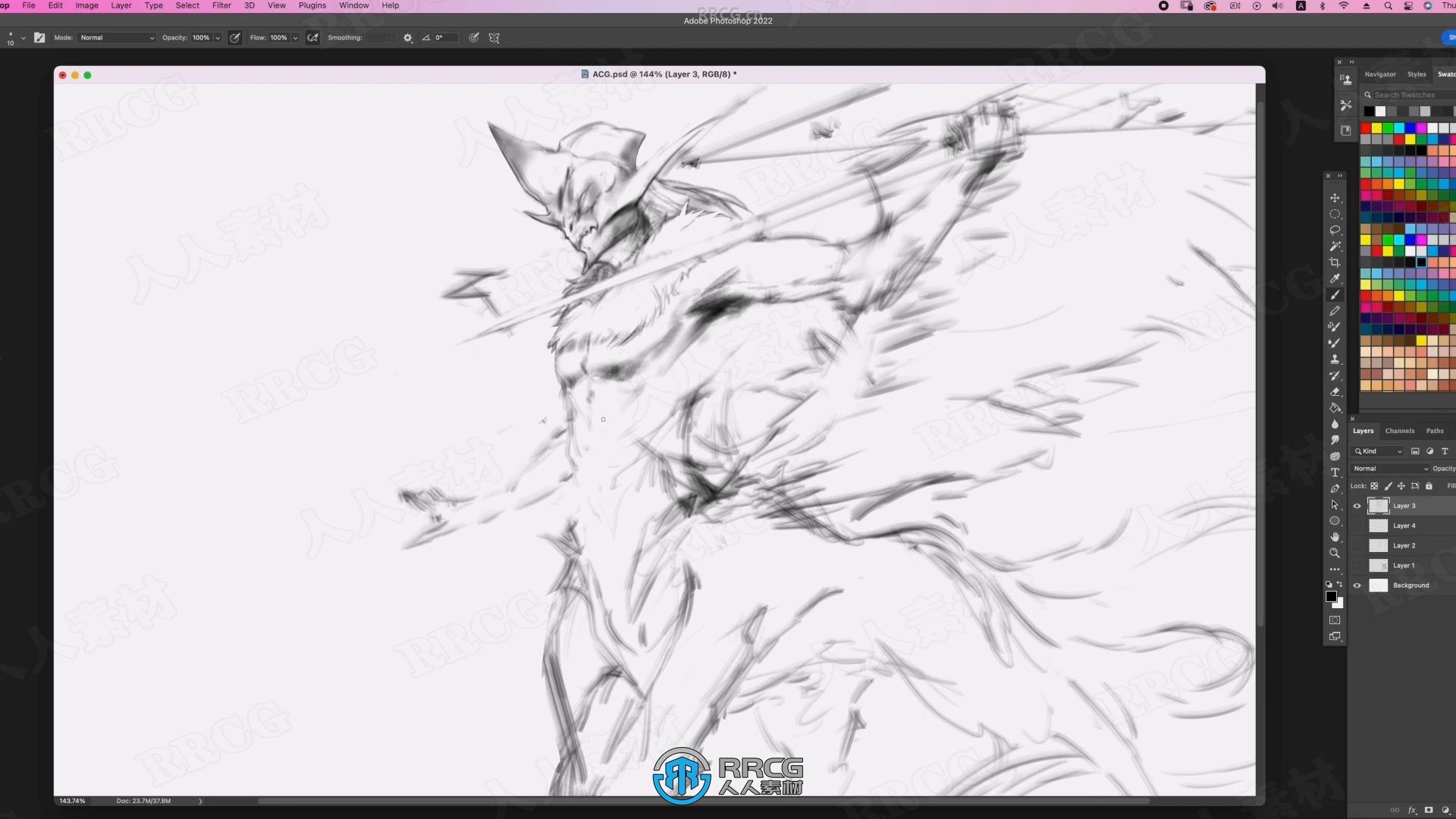Viewport: 1456px width, 819px height.
Task: Switch to the Paths tab
Action: 1435,431
